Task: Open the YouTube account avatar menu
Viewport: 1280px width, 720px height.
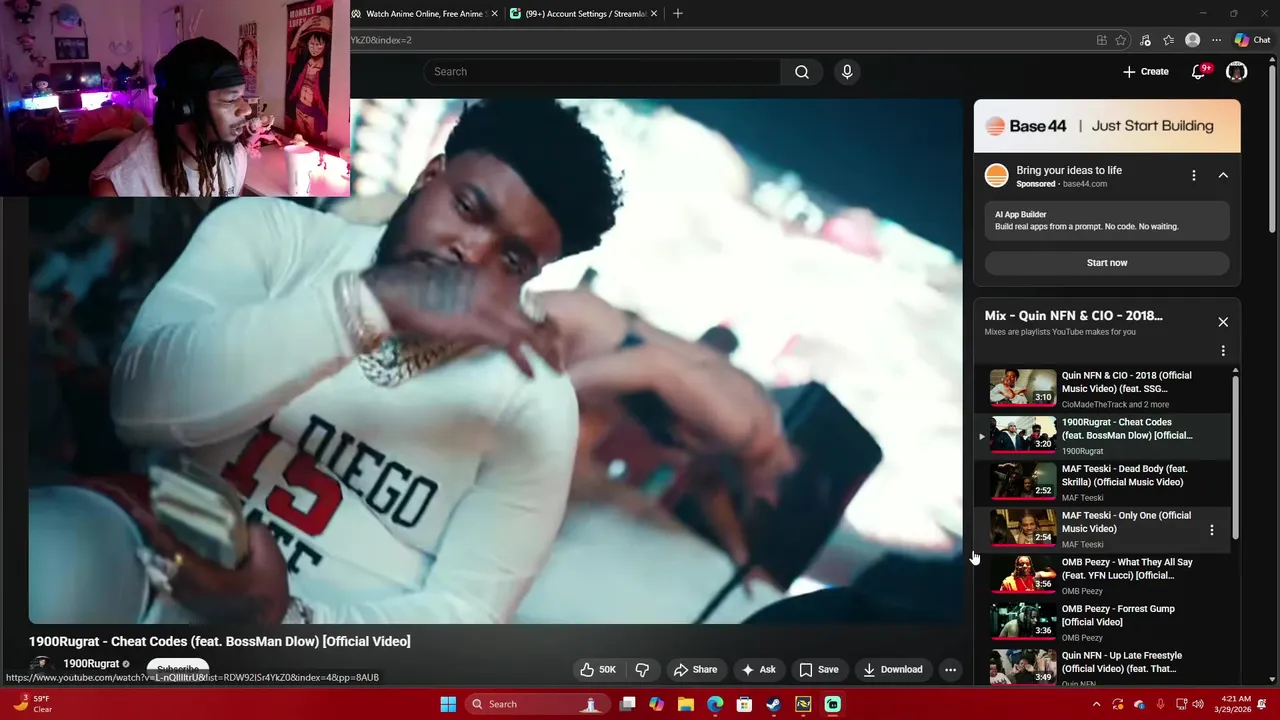Action: pyautogui.click(x=1237, y=72)
